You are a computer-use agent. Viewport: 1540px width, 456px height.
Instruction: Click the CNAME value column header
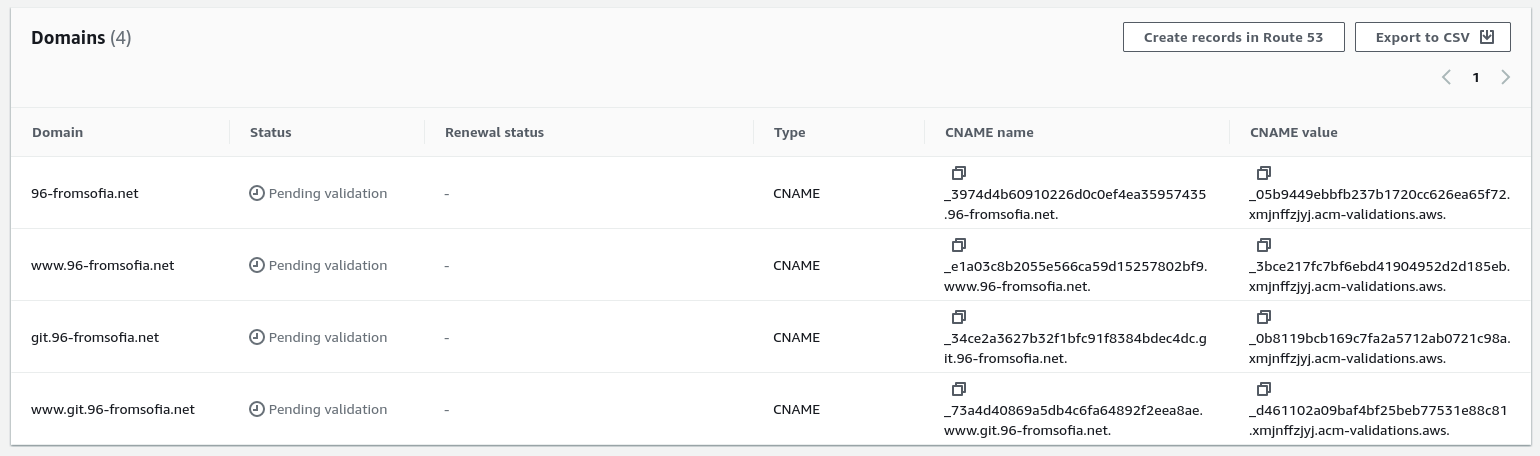point(1293,133)
